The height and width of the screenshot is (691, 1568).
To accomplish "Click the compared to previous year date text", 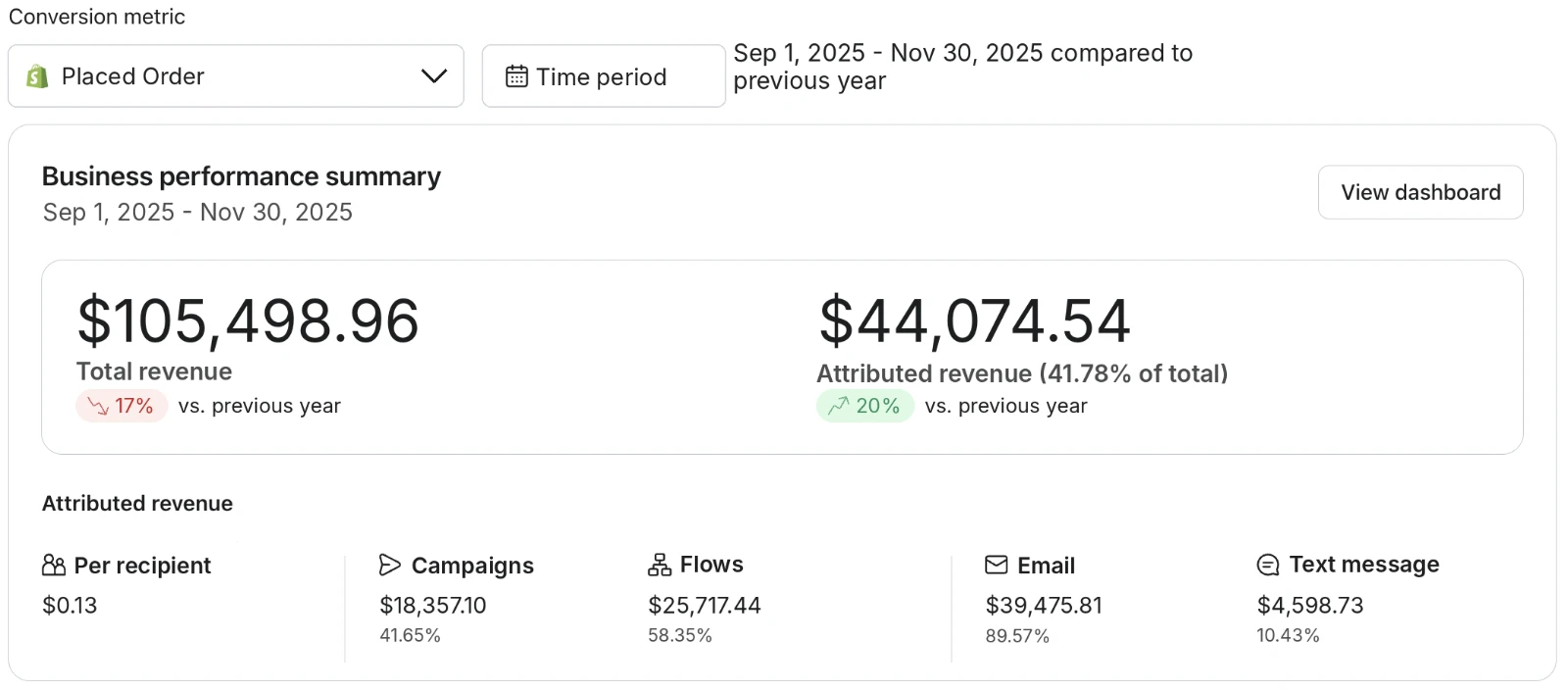I will coord(962,67).
